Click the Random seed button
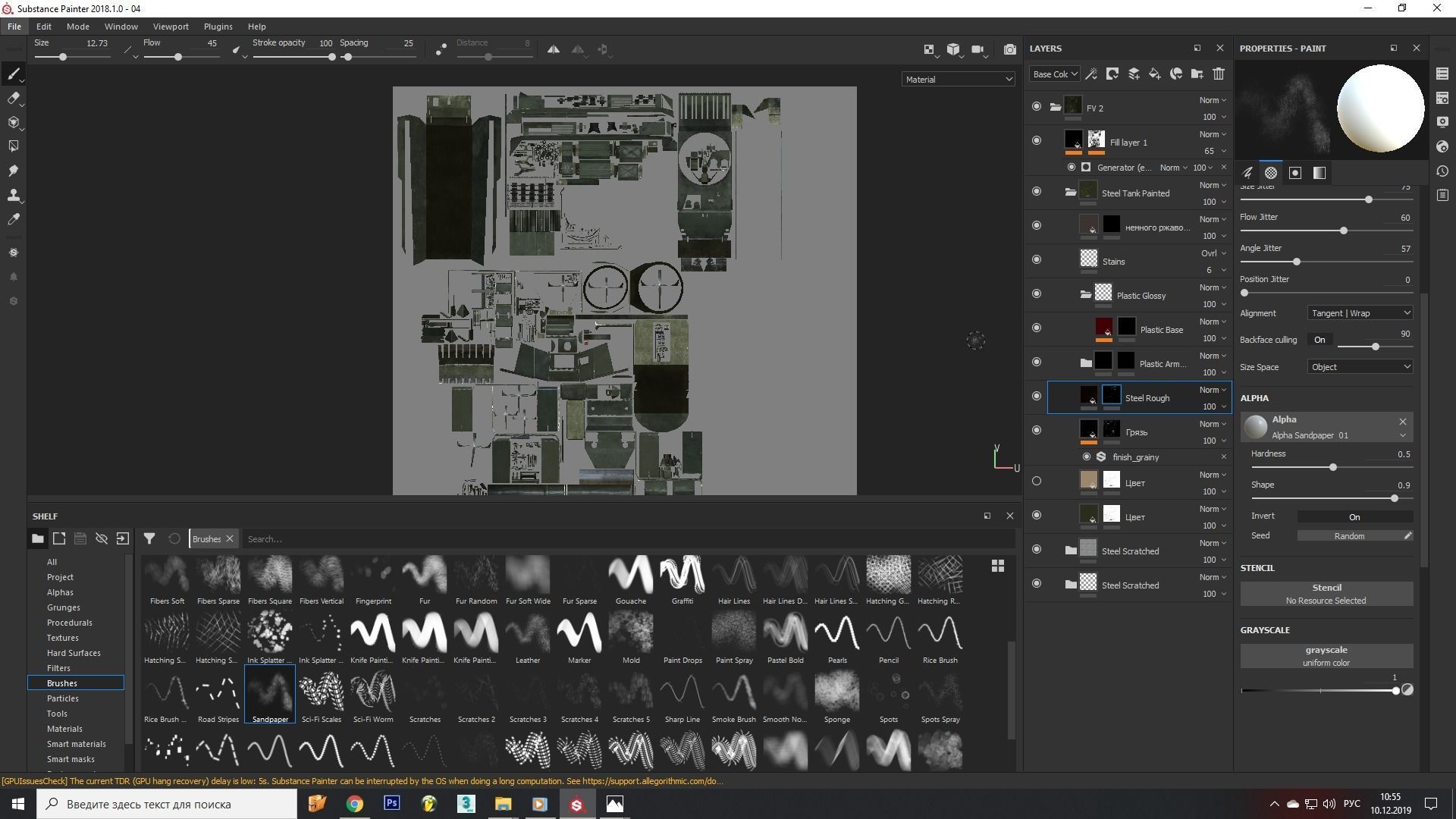The image size is (1456, 819). [1349, 536]
